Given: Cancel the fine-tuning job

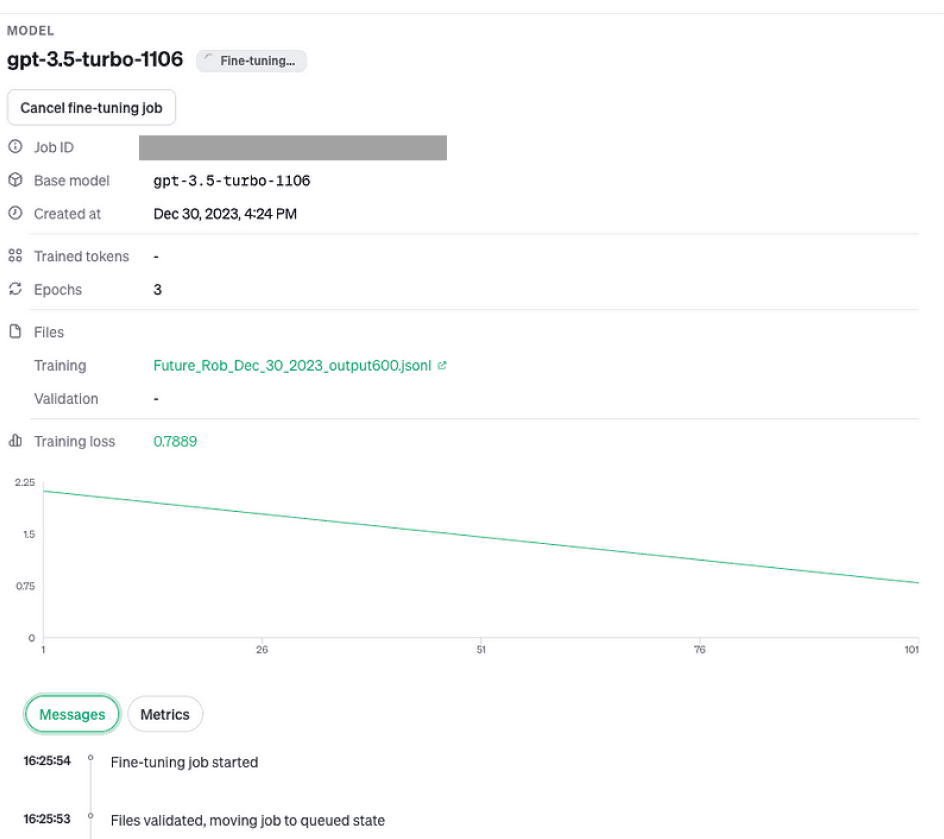Looking at the screenshot, I should click(92, 108).
